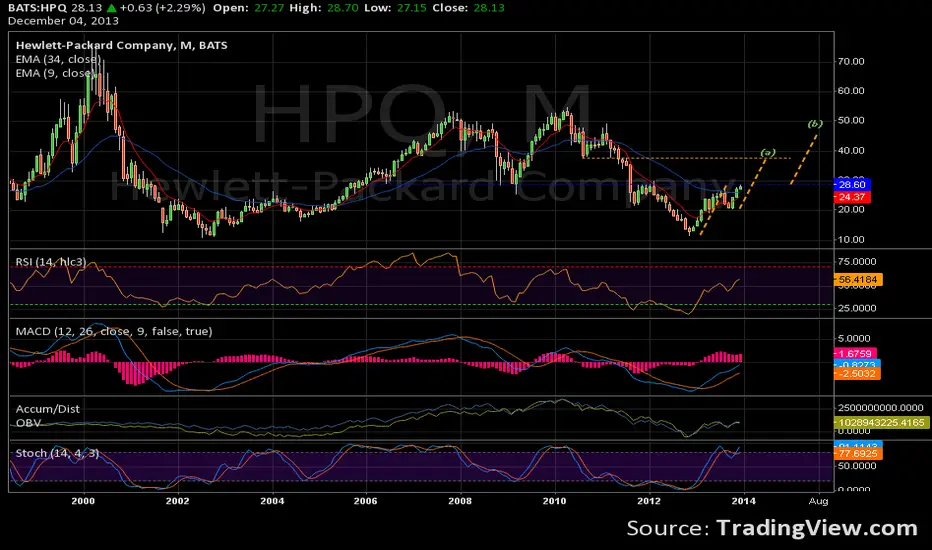
Task: Open the TradingView.com source link
Action: 817,528
